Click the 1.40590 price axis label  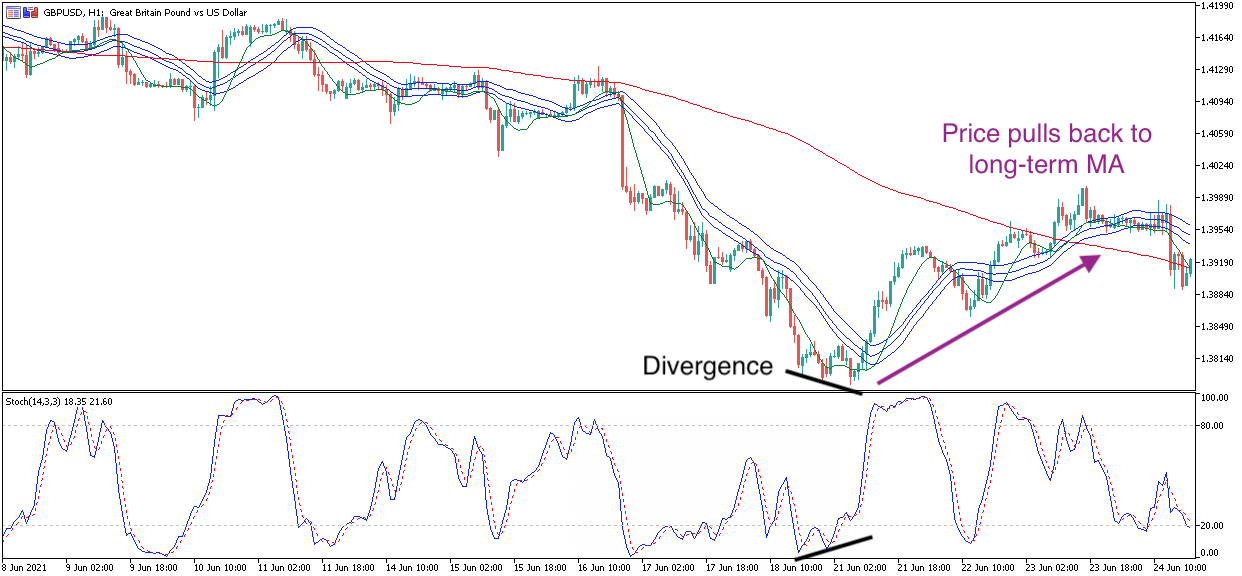coord(1215,134)
